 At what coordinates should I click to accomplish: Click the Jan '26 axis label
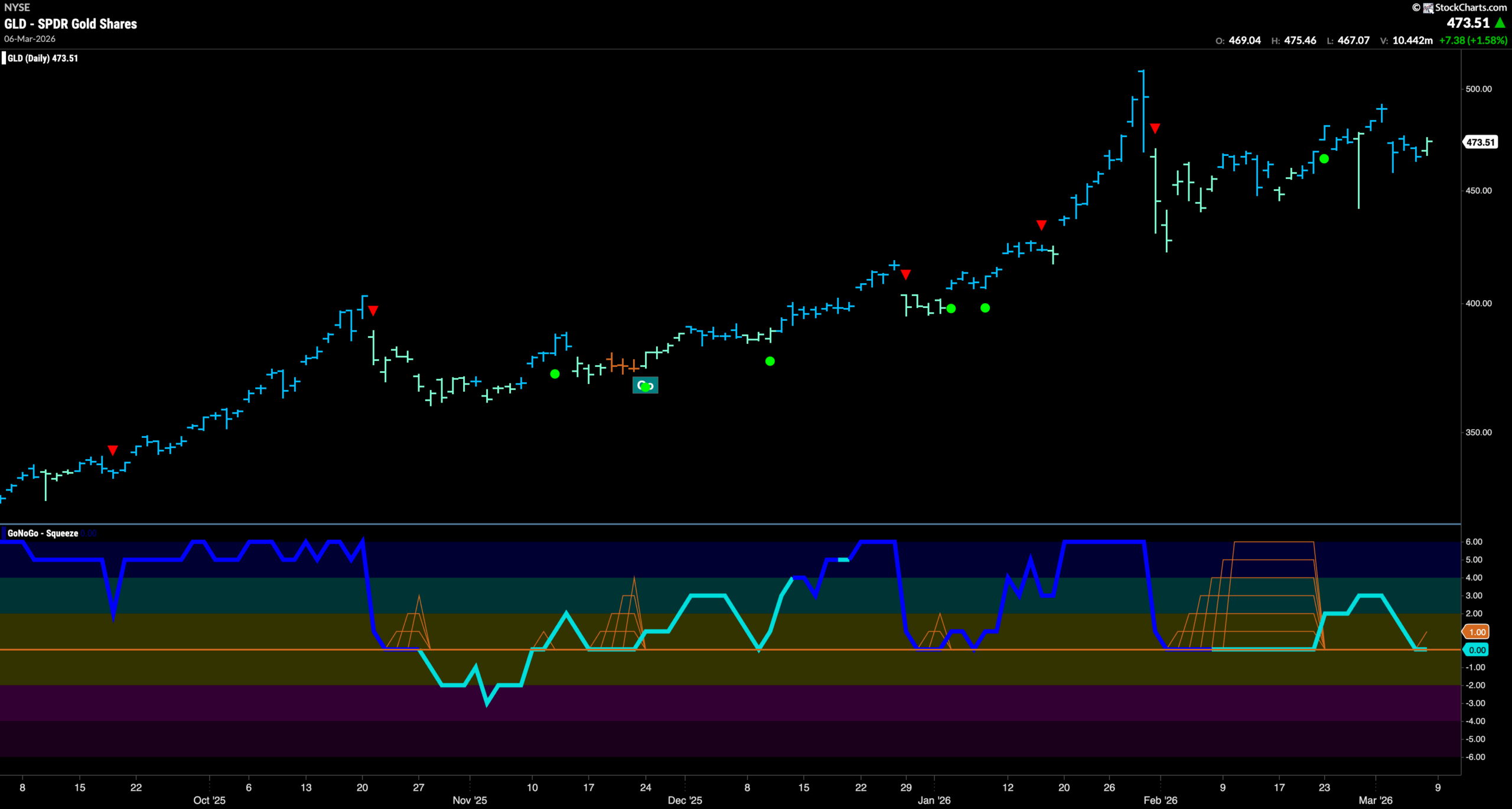[934, 800]
